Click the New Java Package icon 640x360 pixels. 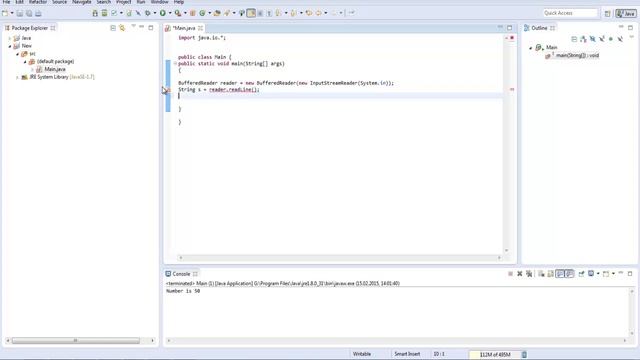tap(193, 13)
